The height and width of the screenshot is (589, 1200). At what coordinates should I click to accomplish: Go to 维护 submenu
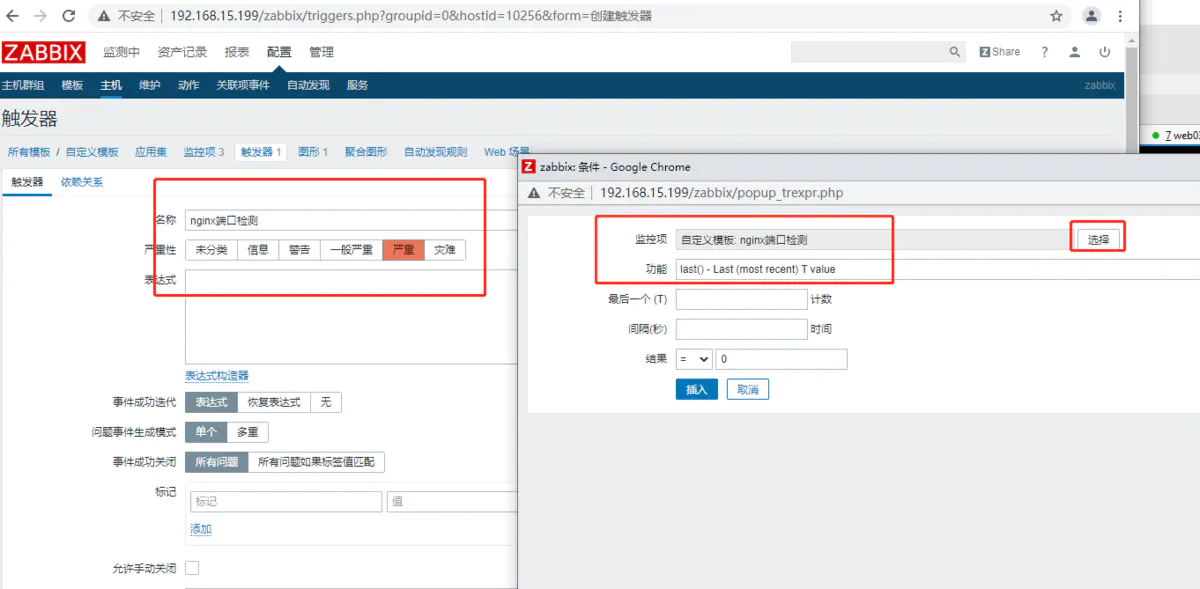click(x=150, y=85)
